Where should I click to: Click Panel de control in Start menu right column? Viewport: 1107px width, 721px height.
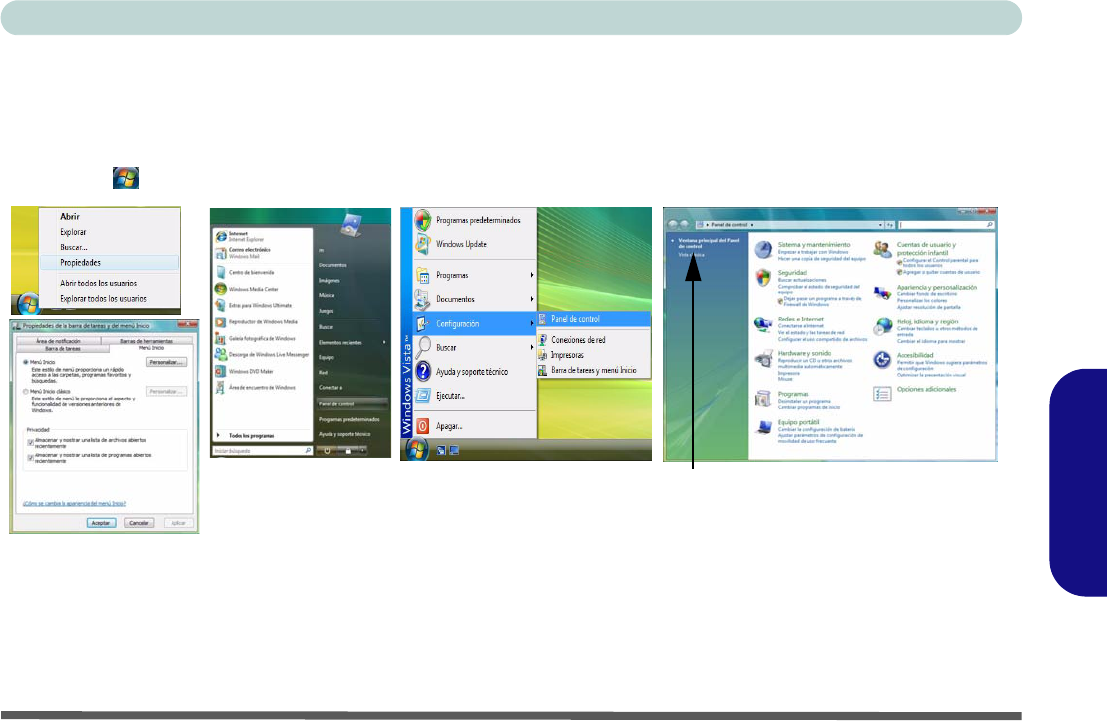pos(352,403)
